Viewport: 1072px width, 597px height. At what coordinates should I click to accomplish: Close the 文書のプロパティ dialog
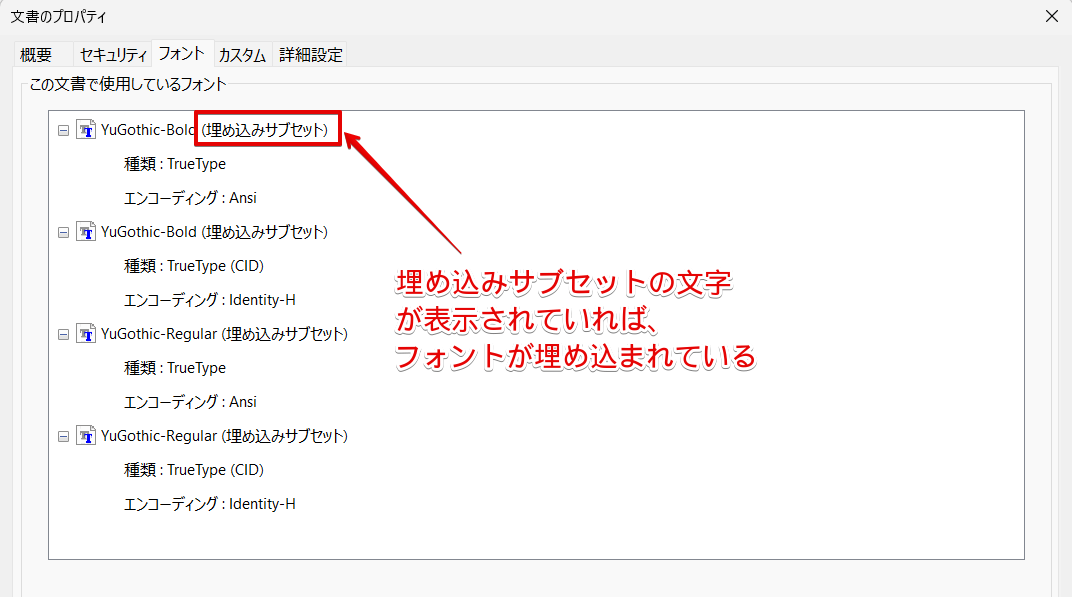click(1051, 16)
